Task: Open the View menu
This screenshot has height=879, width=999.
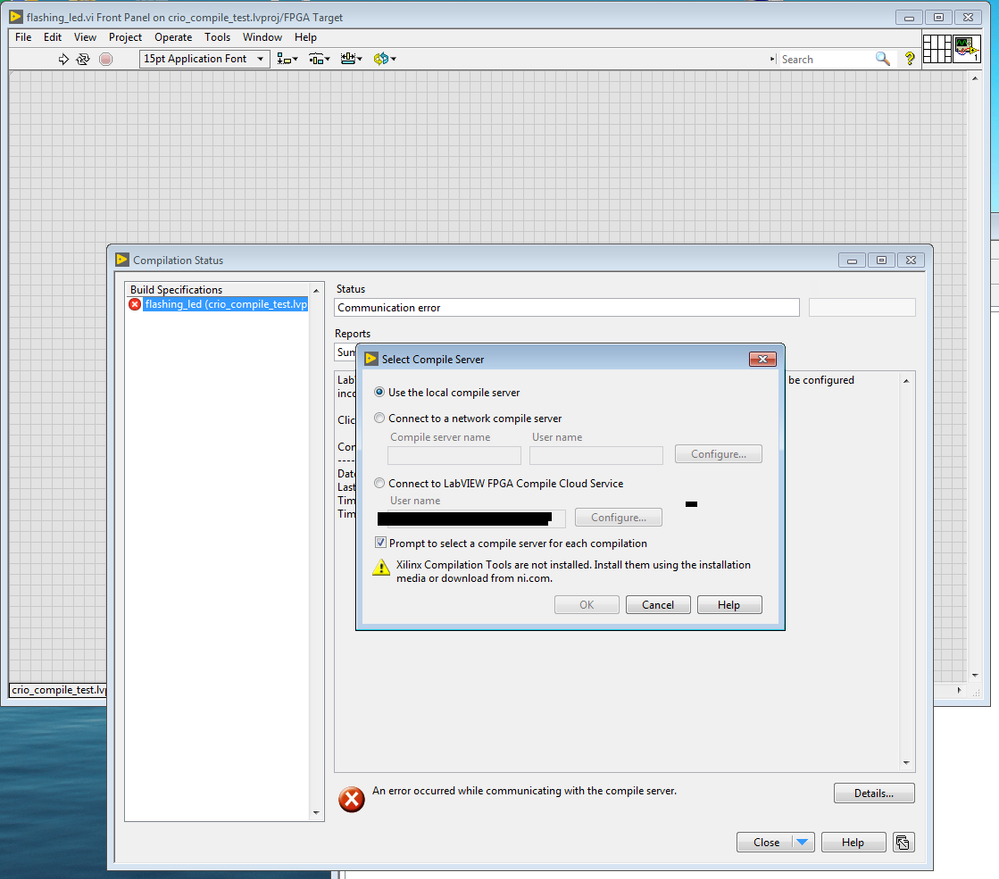Action: (85, 38)
